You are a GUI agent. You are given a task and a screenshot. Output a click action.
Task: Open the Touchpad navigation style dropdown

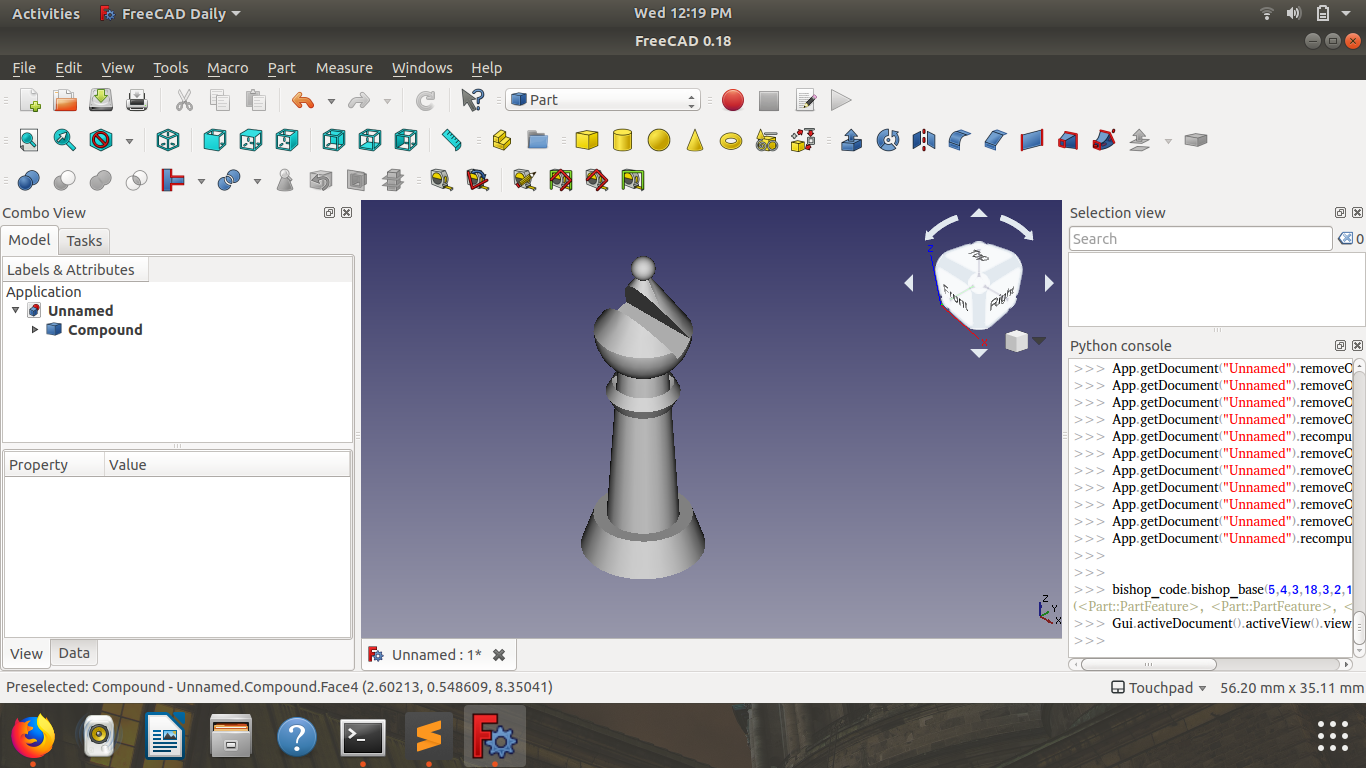pos(1159,688)
